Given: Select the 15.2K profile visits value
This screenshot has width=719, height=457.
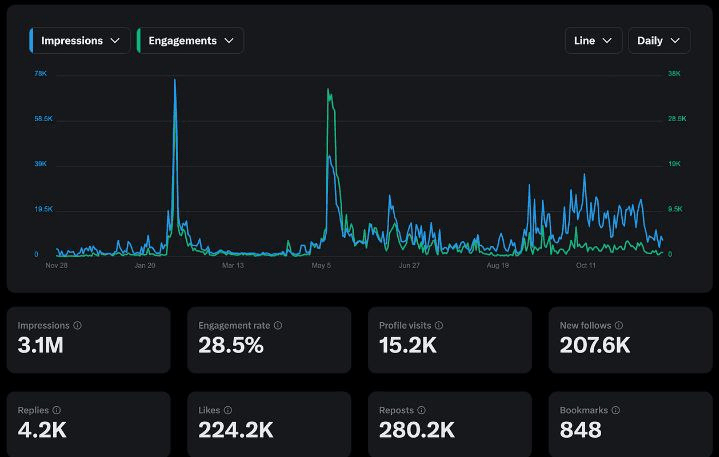Looking at the screenshot, I should (x=408, y=346).
